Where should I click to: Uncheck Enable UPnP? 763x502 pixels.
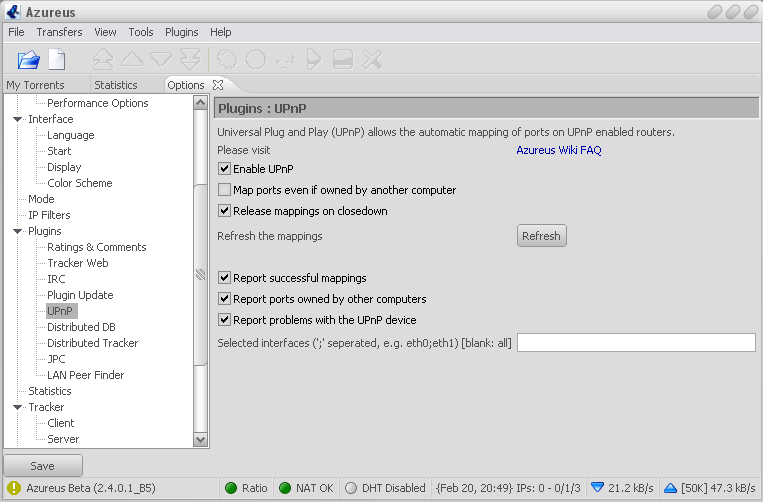[224, 169]
